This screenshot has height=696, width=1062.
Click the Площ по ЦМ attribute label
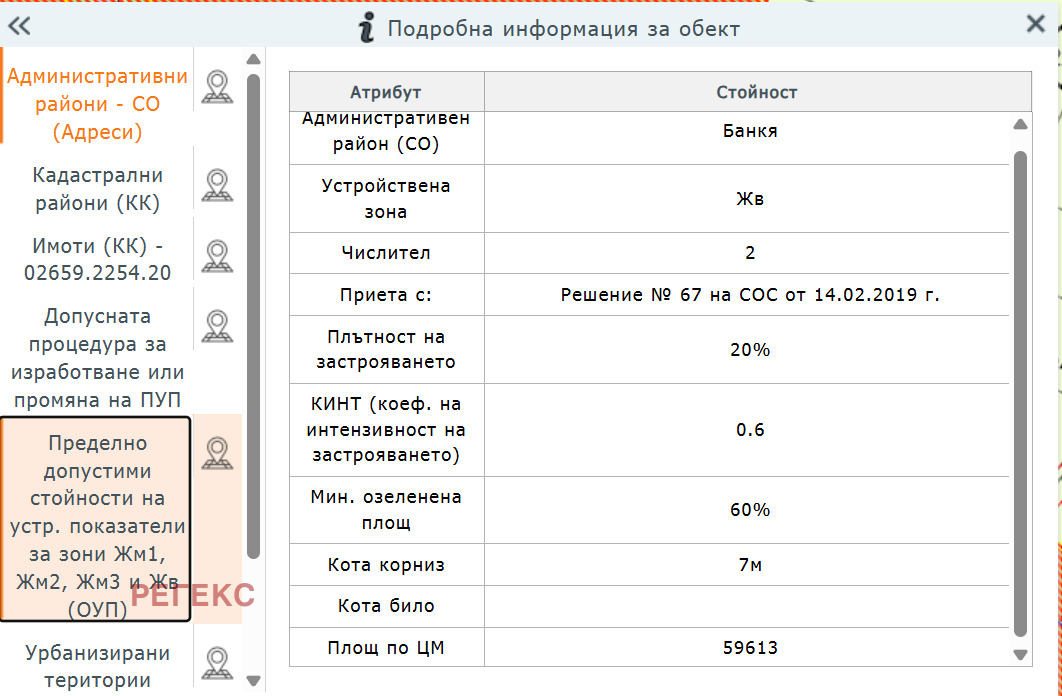pyautogui.click(x=386, y=648)
